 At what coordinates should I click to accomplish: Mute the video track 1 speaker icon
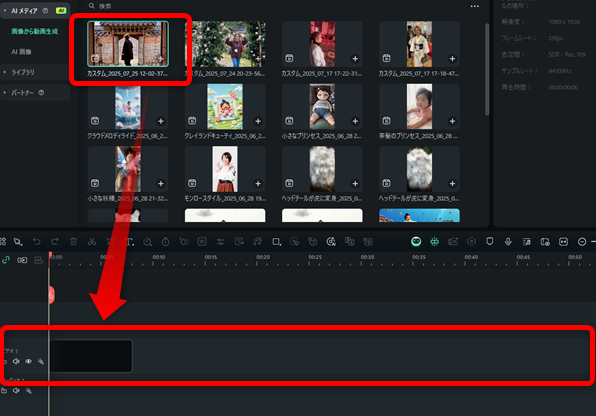(16, 361)
